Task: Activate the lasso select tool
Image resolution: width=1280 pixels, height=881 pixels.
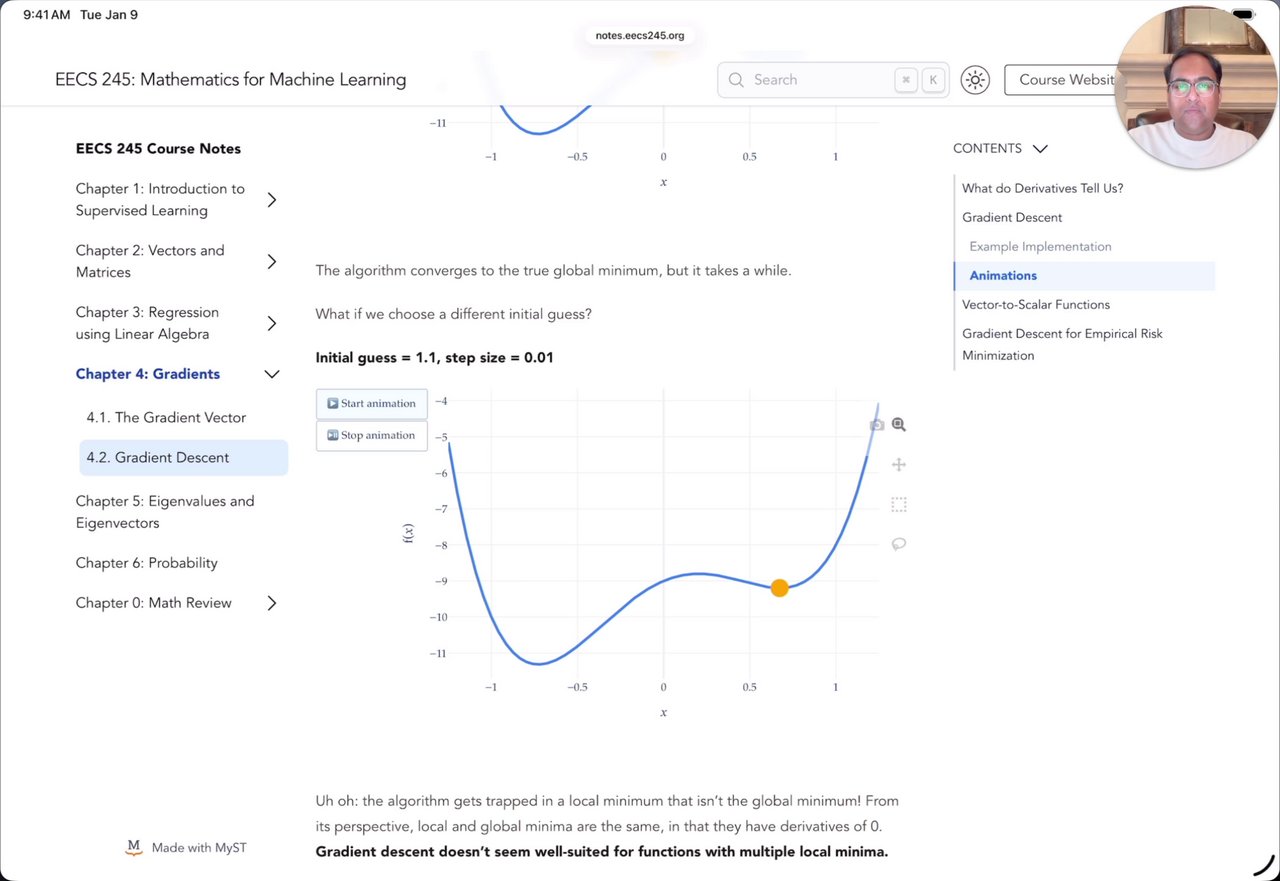Action: 899,544
